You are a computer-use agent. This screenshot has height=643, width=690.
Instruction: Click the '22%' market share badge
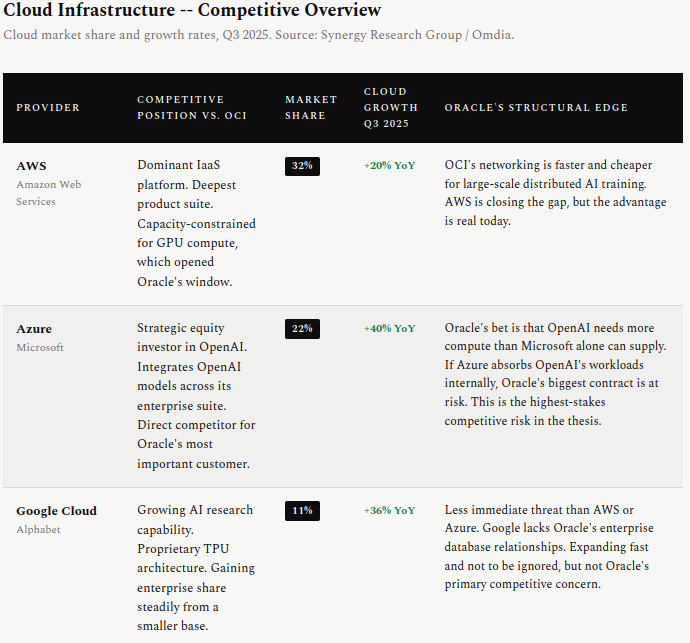click(x=302, y=329)
